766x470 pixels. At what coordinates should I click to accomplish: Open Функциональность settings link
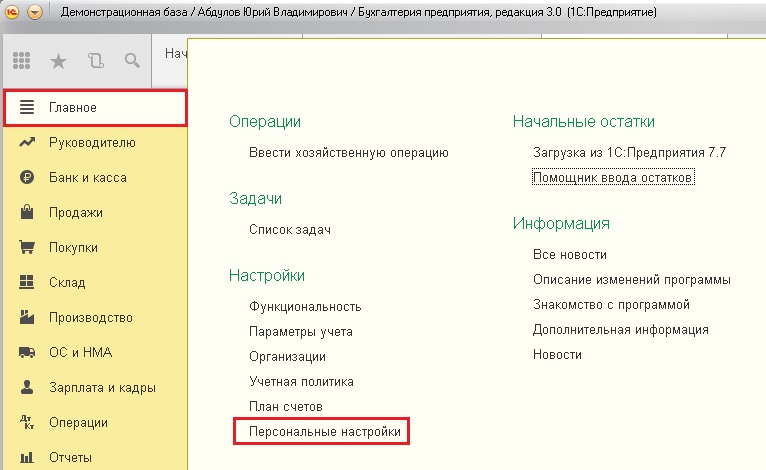point(305,306)
